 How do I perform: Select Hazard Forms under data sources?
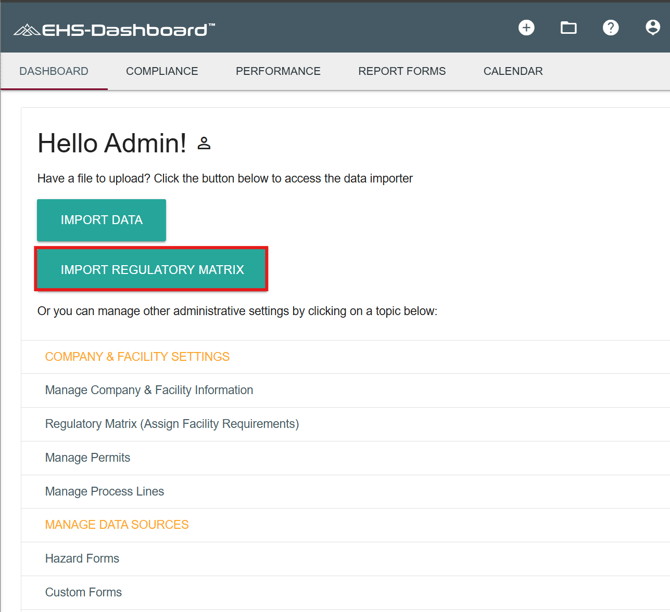82,558
